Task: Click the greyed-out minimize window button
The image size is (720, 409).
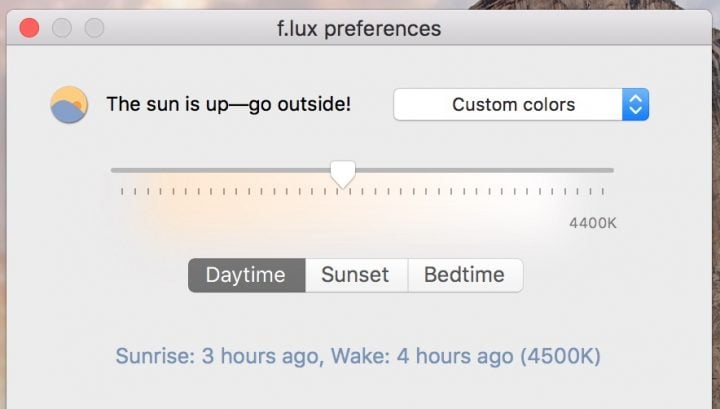Action: pos(62,28)
